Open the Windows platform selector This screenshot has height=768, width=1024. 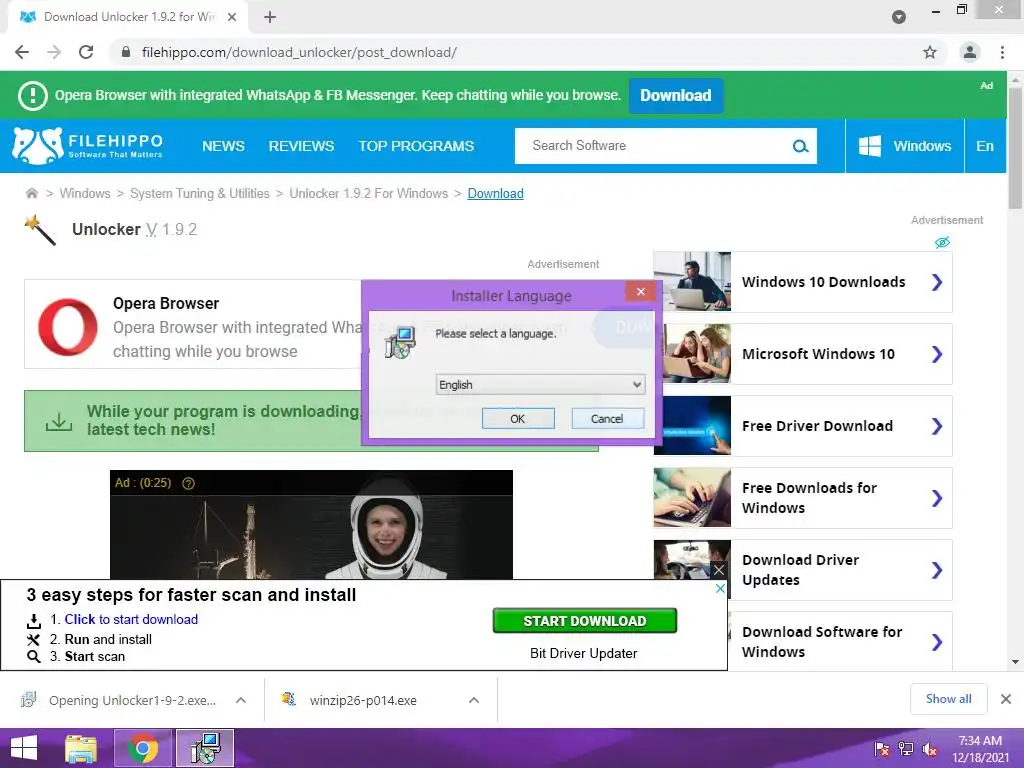(x=904, y=146)
